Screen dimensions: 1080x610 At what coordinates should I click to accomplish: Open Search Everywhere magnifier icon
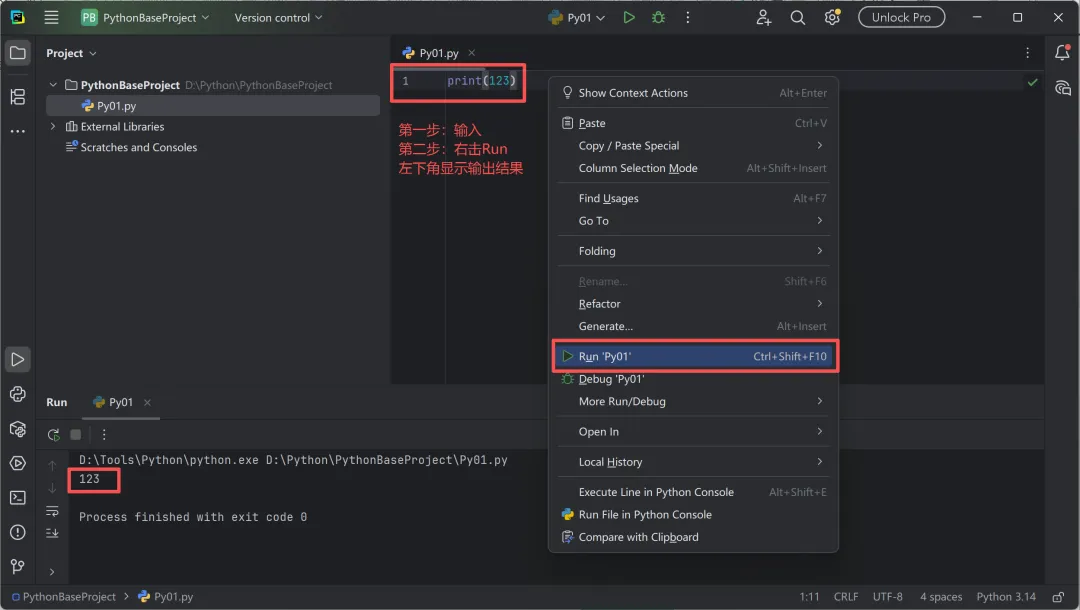pyautogui.click(x=798, y=17)
